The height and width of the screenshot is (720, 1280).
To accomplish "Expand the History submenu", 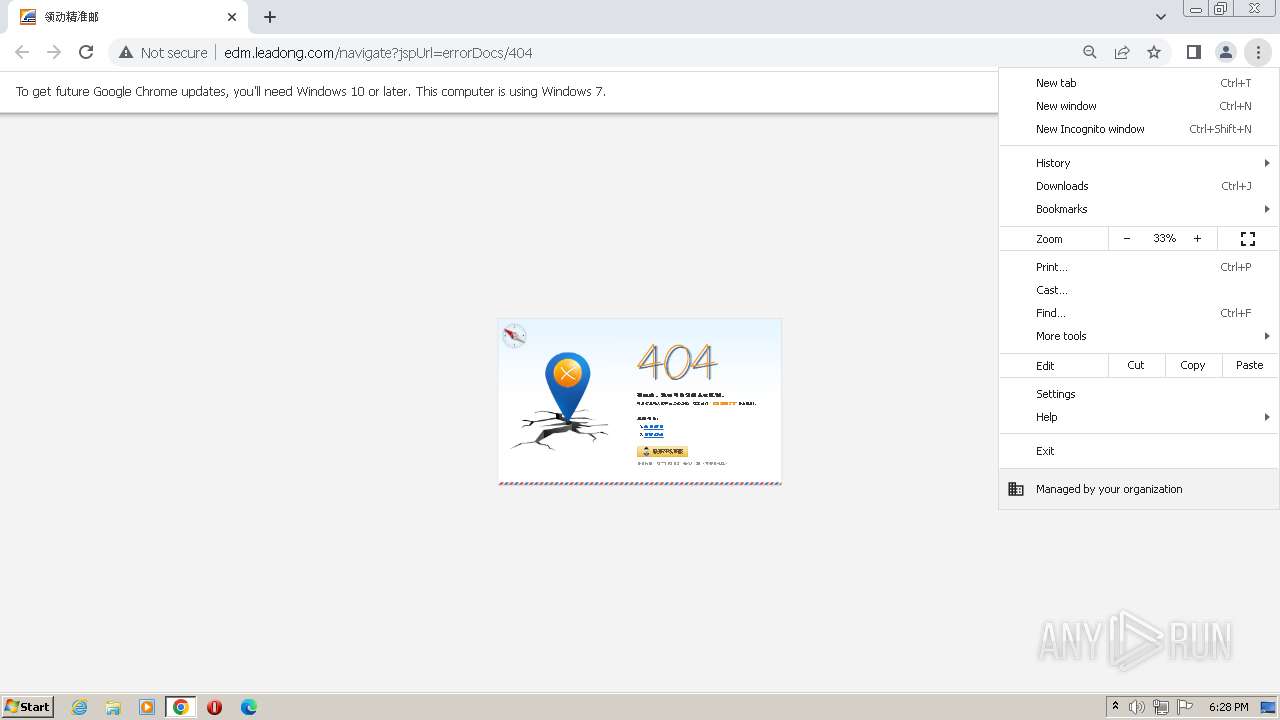I will coord(1139,163).
